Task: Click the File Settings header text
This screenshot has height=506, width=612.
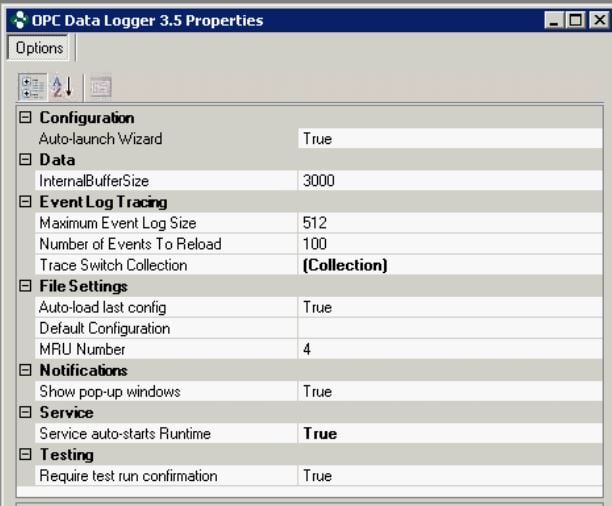Action: [83, 286]
